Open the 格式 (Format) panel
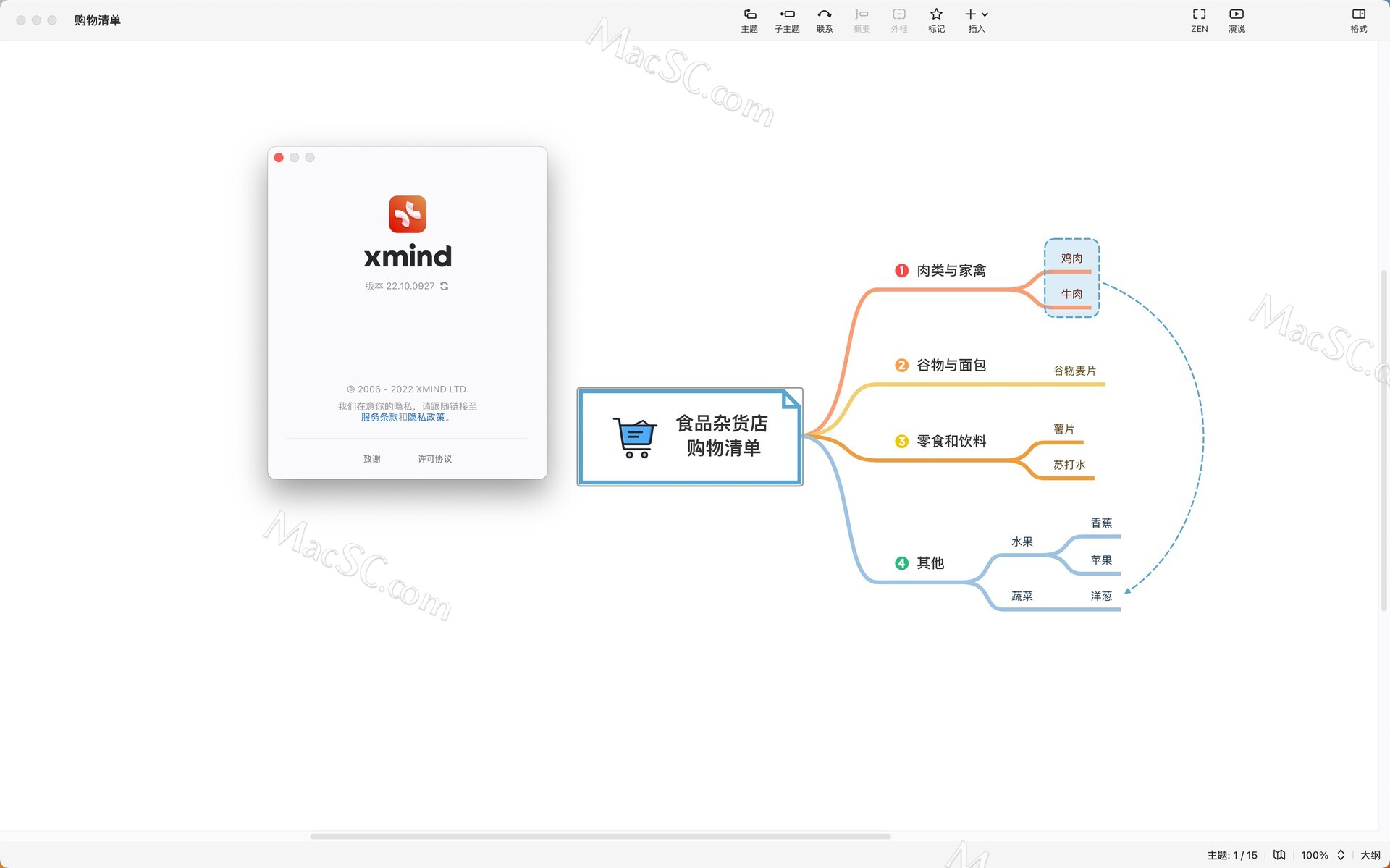The height and width of the screenshot is (868, 1390). coord(1359,20)
